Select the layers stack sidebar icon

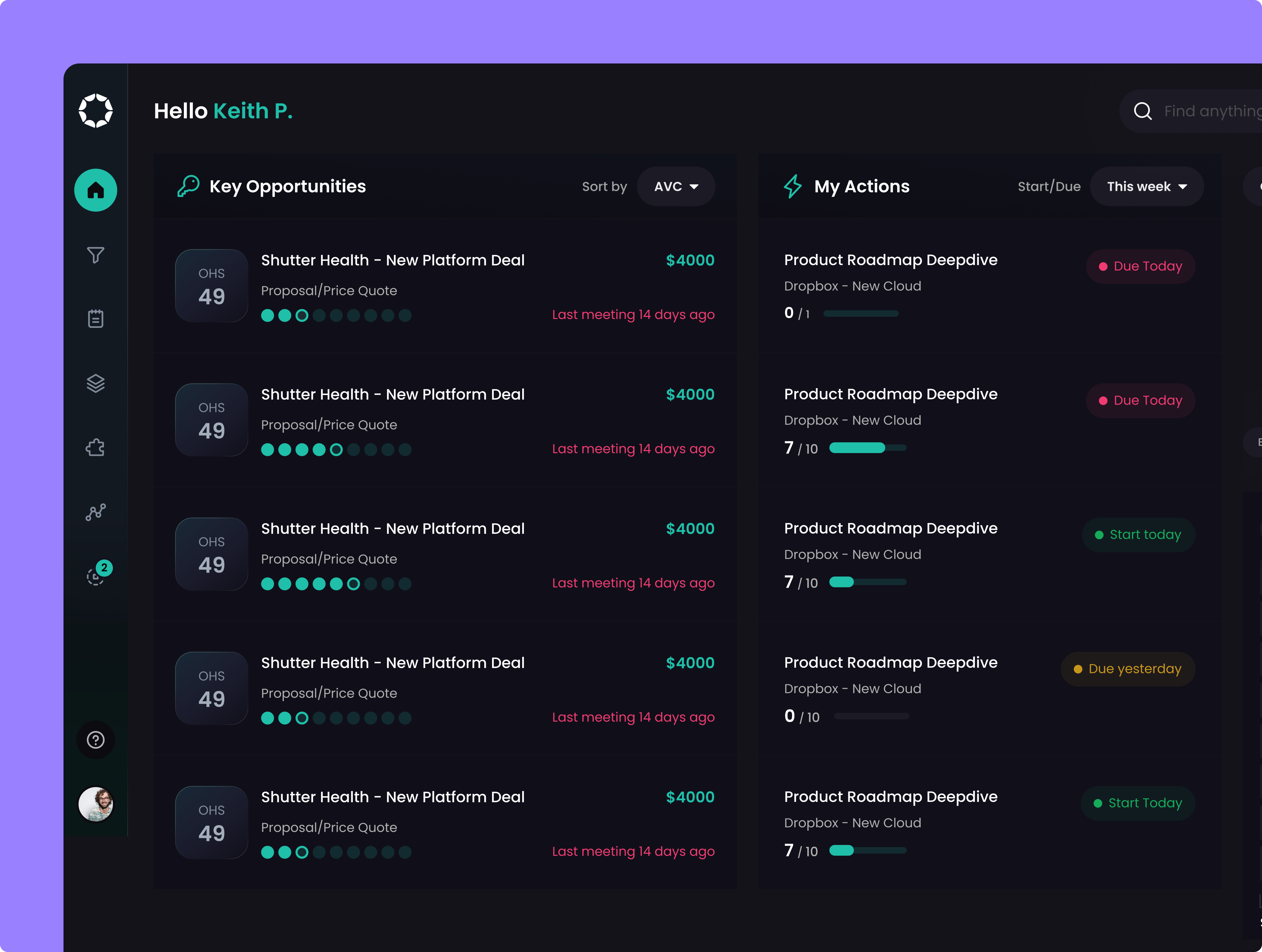pyautogui.click(x=95, y=383)
